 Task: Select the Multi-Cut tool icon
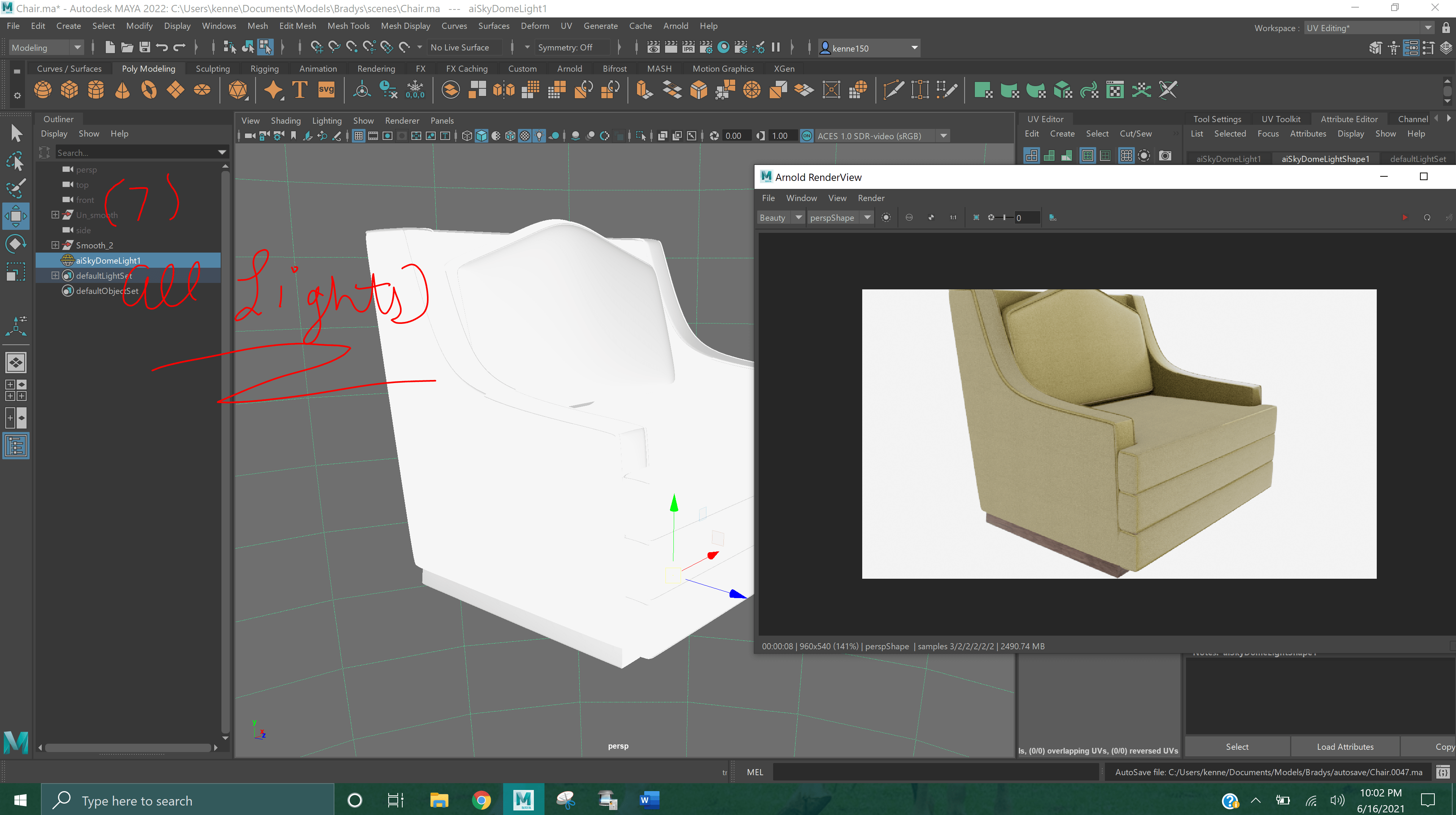893,90
